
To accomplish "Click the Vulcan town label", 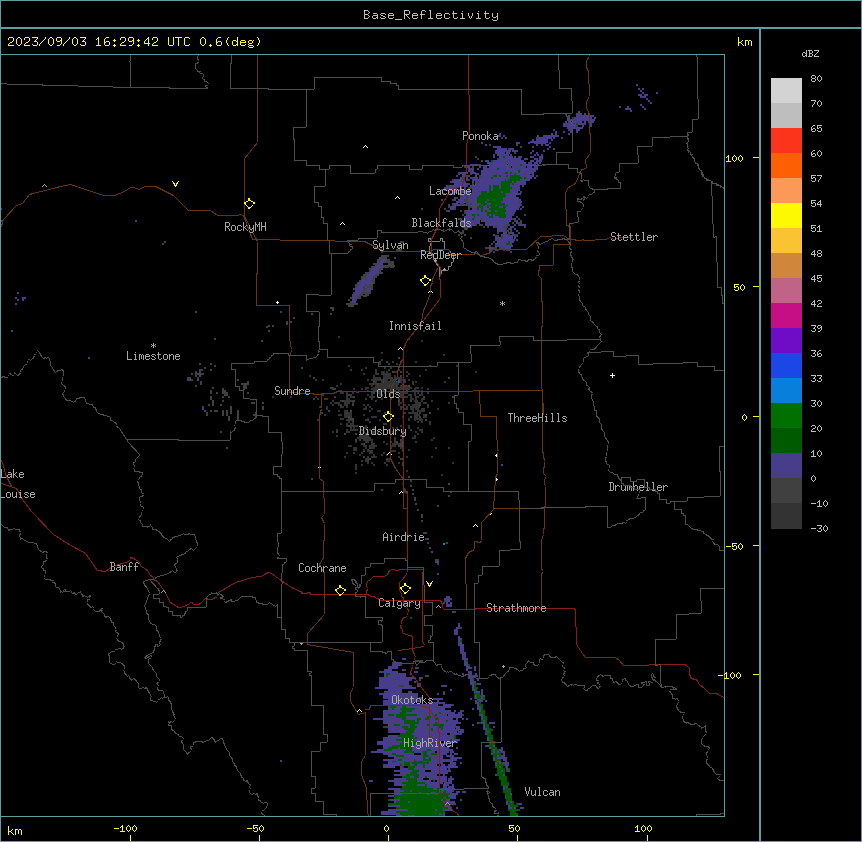I will click(x=542, y=792).
